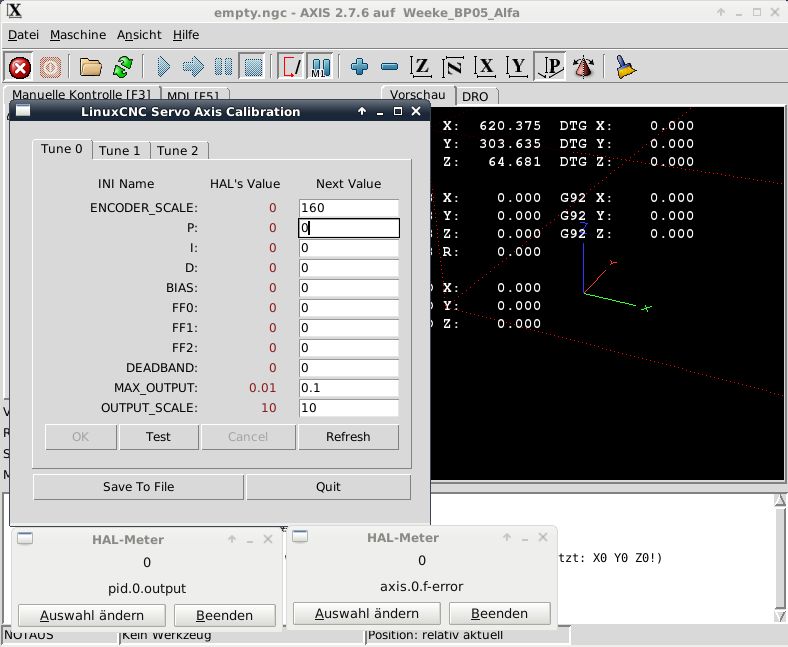Toggle skip lines with slash icon
The width and height of the screenshot is (788, 647).
click(291, 67)
